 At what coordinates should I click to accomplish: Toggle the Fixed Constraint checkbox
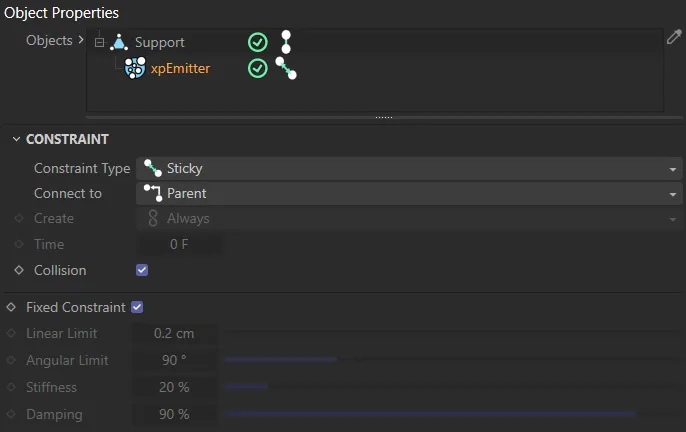coord(138,307)
